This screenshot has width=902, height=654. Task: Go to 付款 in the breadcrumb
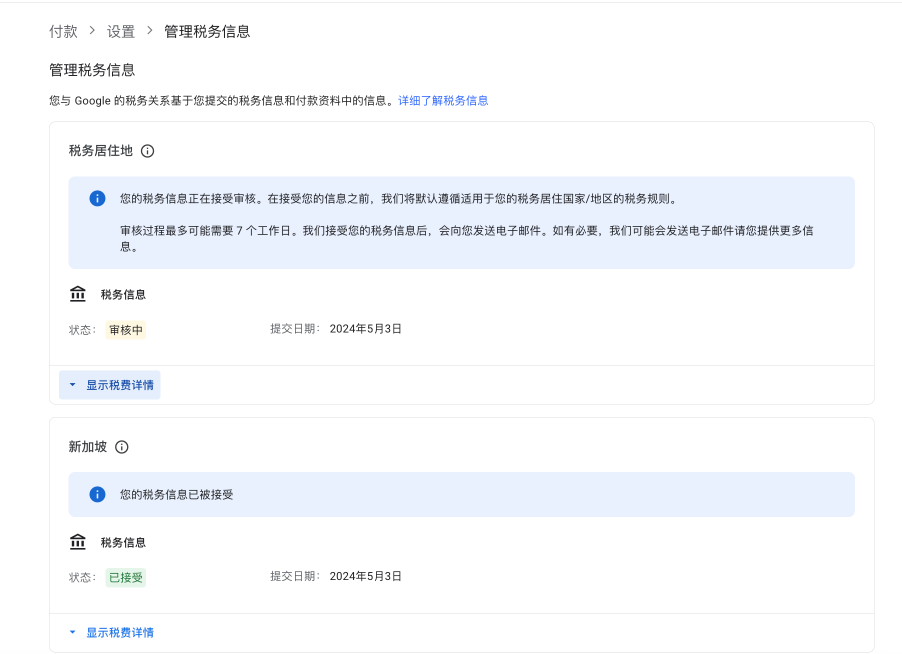click(63, 31)
